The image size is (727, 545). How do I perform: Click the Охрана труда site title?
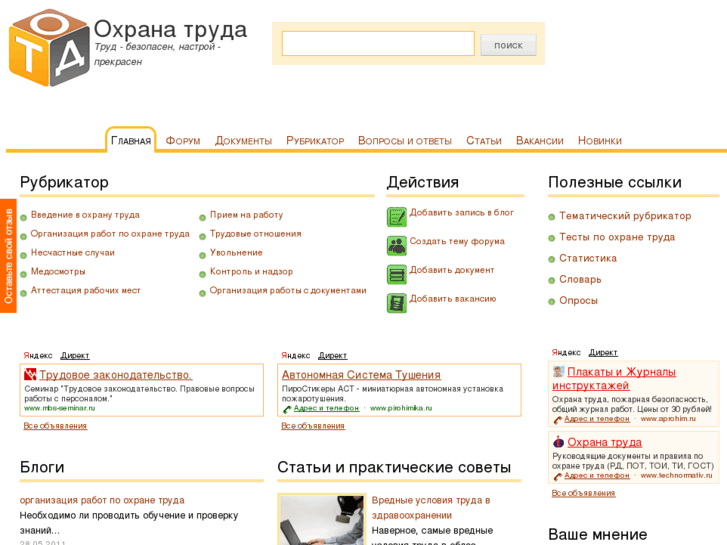[x=170, y=29]
